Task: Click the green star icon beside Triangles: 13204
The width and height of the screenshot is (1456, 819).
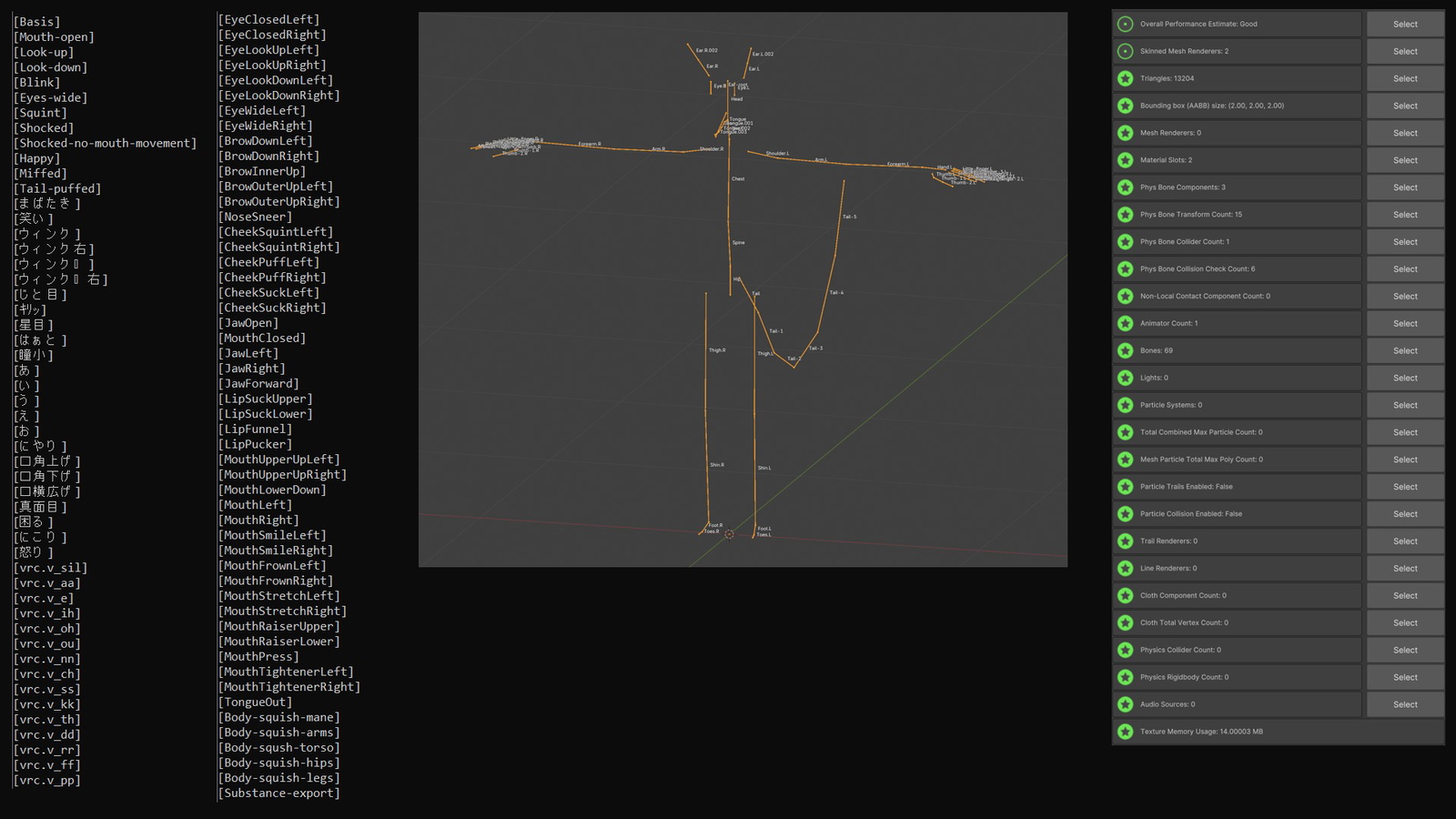Action: pos(1126,78)
